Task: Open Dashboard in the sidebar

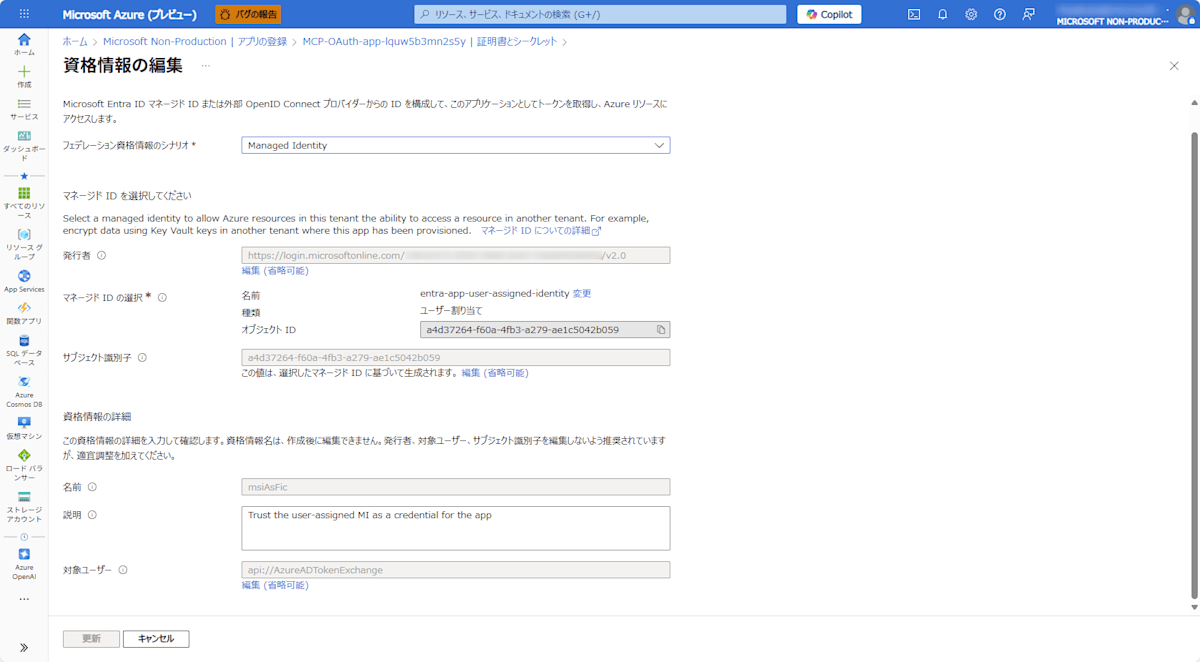Action: coord(24,146)
